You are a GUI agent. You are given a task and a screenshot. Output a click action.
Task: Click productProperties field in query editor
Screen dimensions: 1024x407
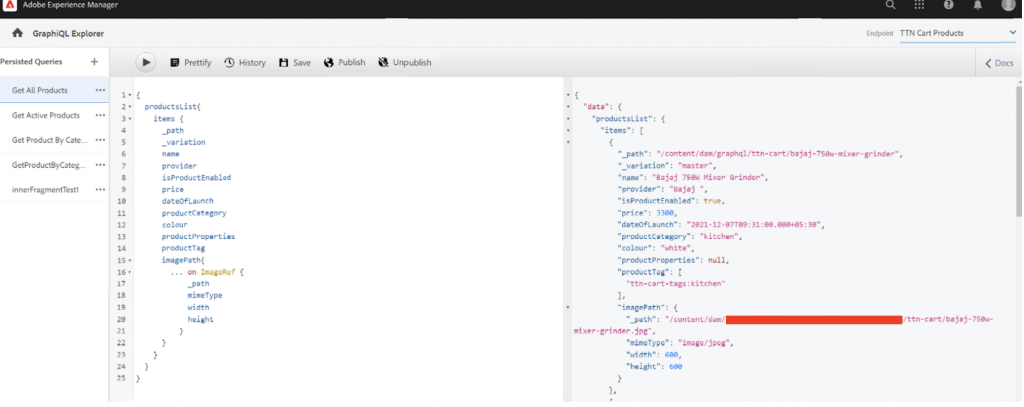point(199,236)
